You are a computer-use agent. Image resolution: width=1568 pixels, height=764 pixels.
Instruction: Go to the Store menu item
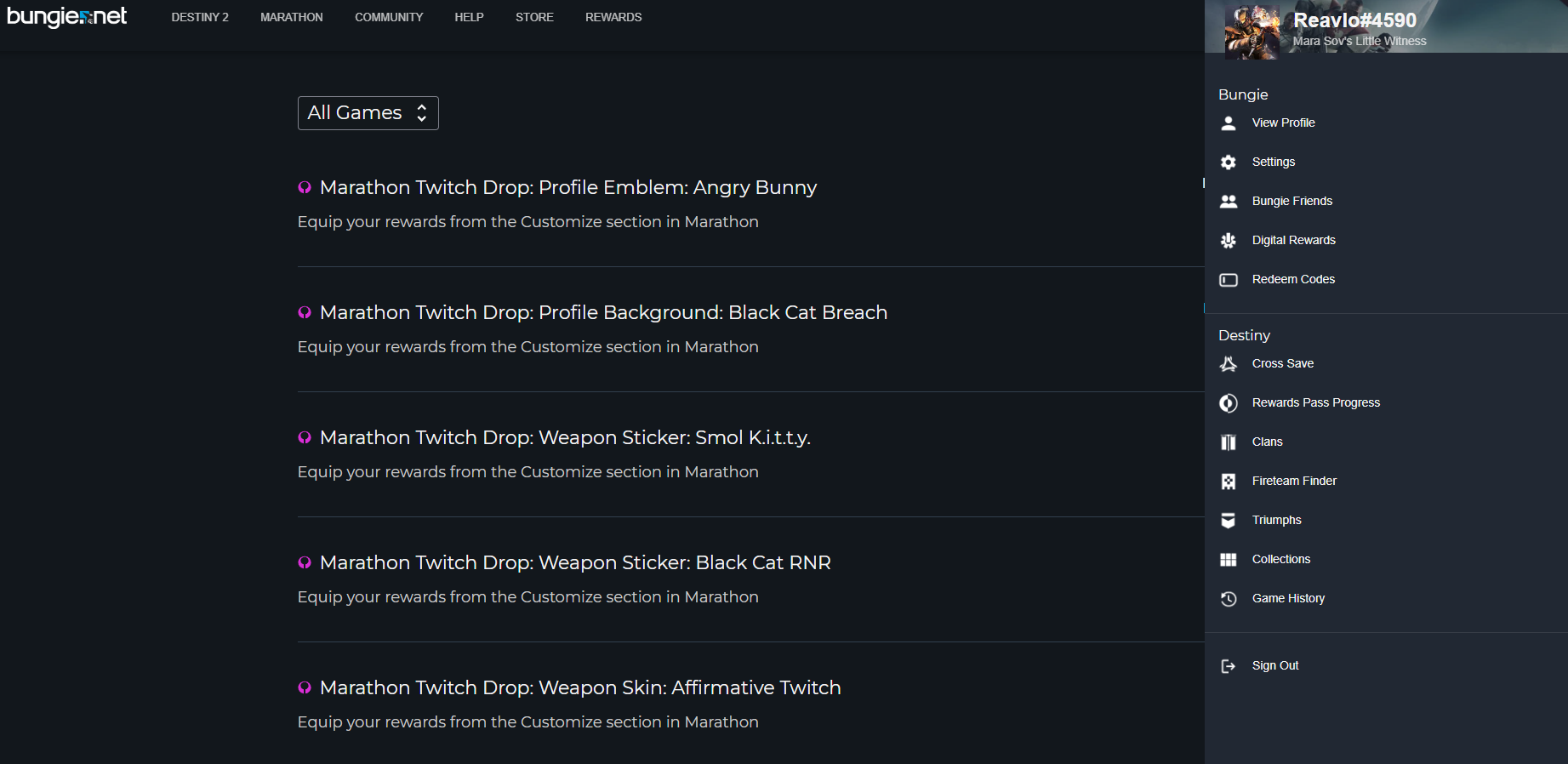[x=534, y=17]
